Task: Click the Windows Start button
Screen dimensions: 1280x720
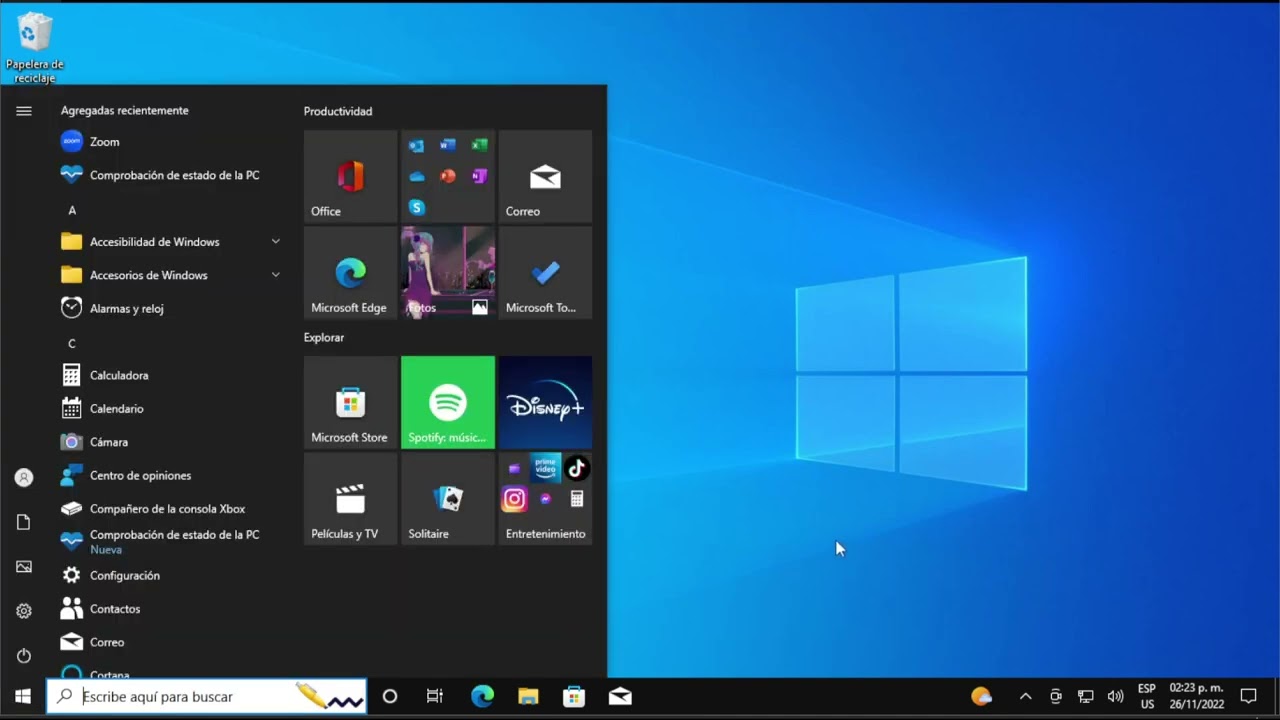Action: click(23, 697)
